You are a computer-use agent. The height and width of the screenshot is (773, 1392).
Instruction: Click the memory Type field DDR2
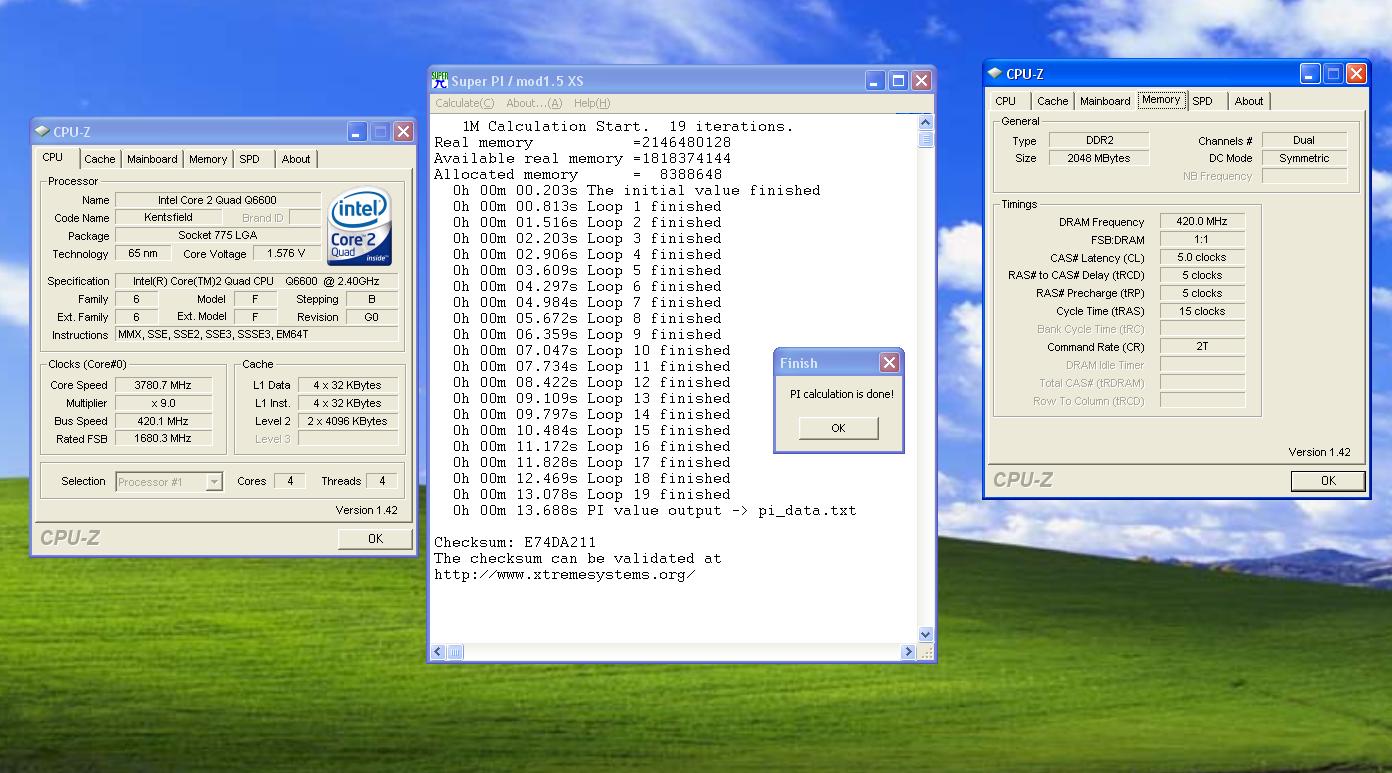click(x=1099, y=140)
